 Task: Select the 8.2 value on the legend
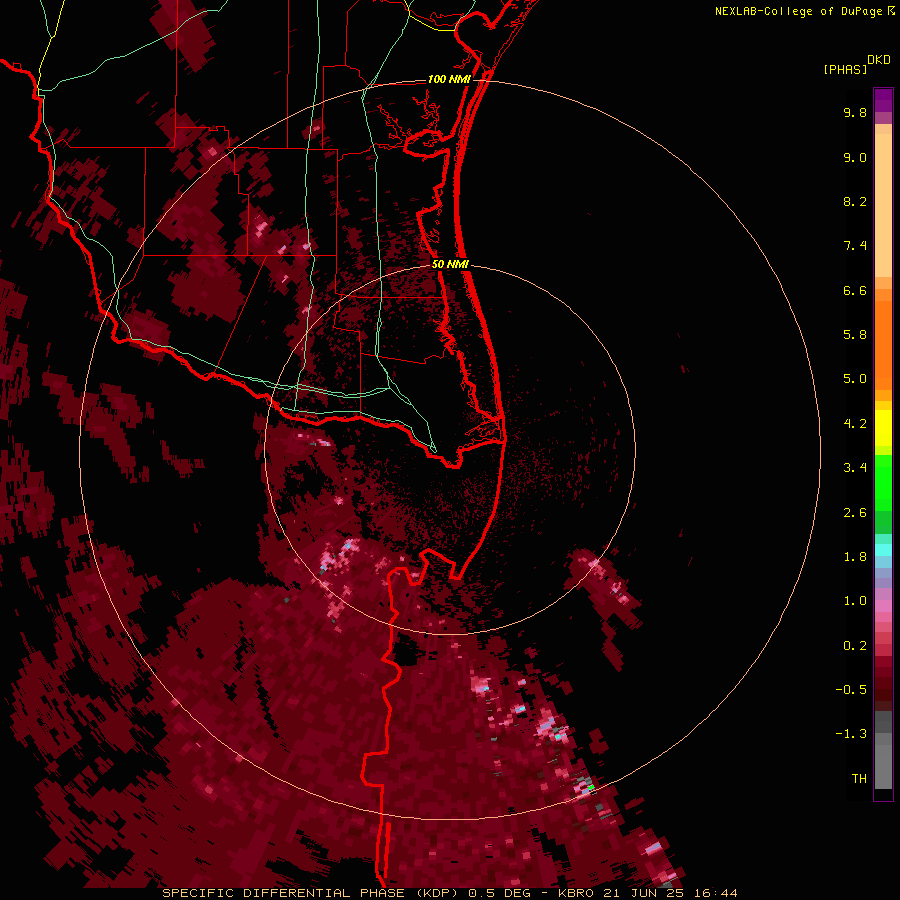(855, 201)
